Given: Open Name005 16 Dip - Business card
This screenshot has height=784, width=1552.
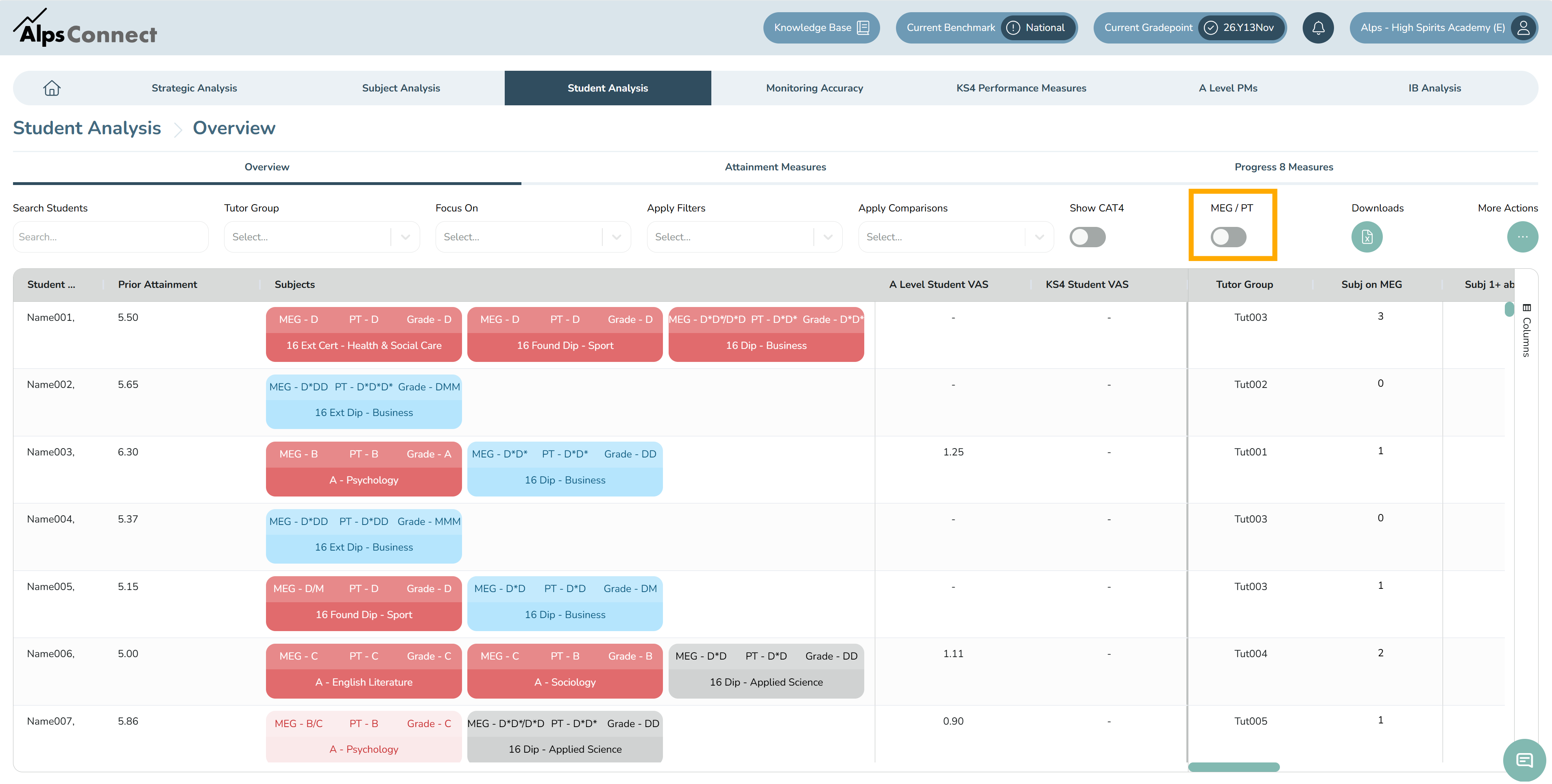Looking at the screenshot, I should (x=565, y=604).
